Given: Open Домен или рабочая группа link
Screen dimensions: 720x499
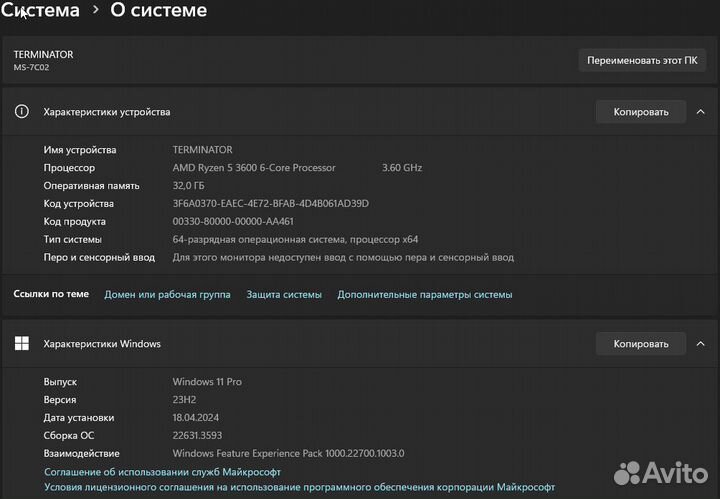Looking at the screenshot, I should (x=167, y=295).
